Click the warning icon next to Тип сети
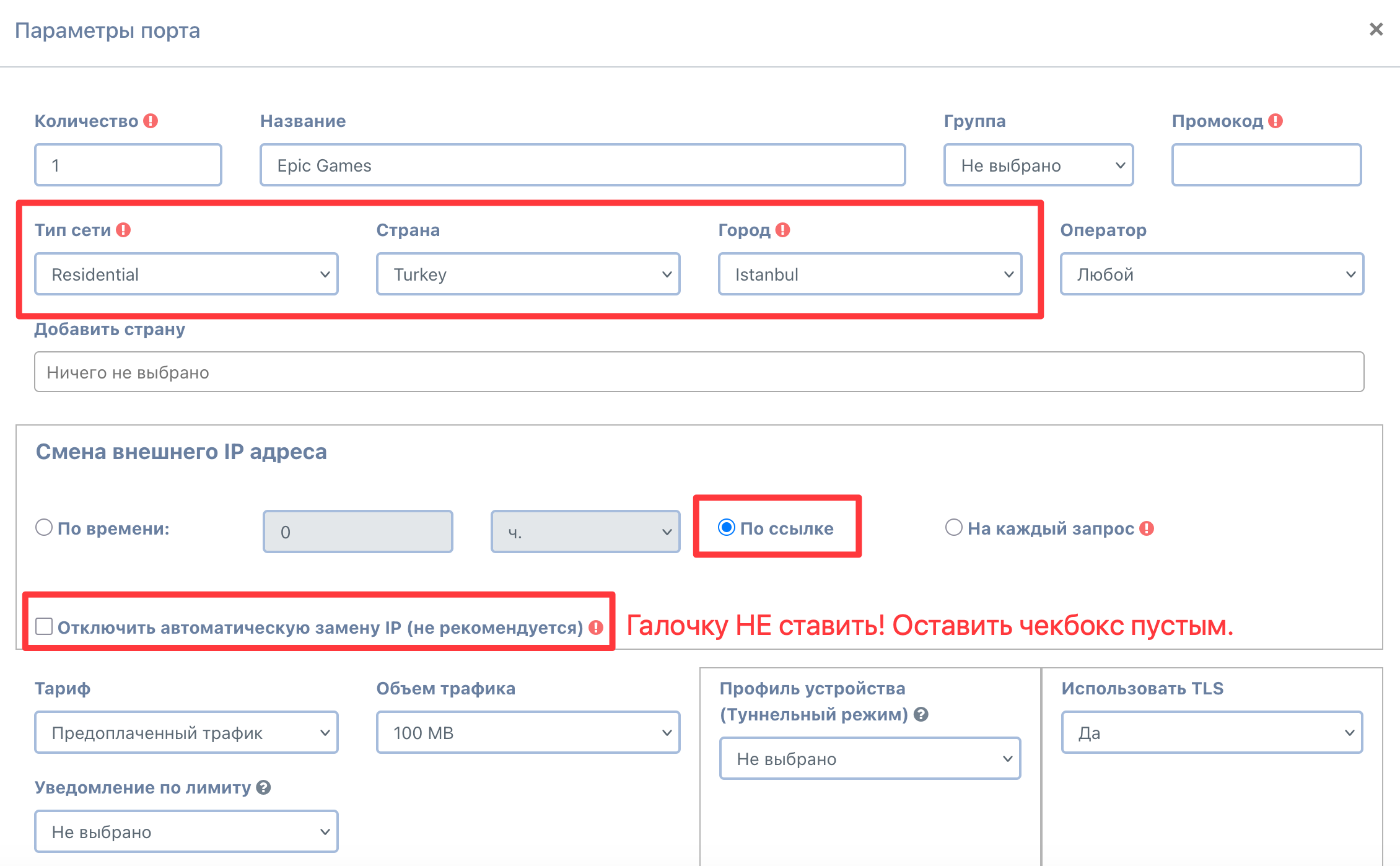The width and height of the screenshot is (1400, 866). point(123,230)
